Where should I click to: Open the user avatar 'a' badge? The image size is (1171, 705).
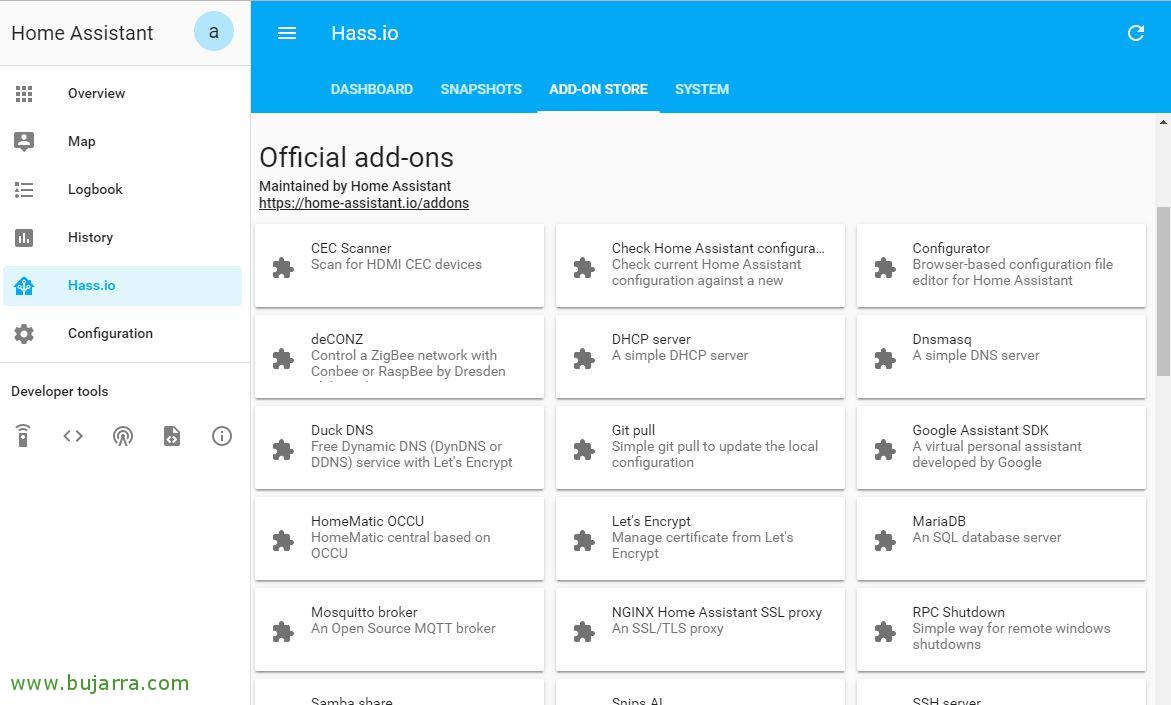214,31
